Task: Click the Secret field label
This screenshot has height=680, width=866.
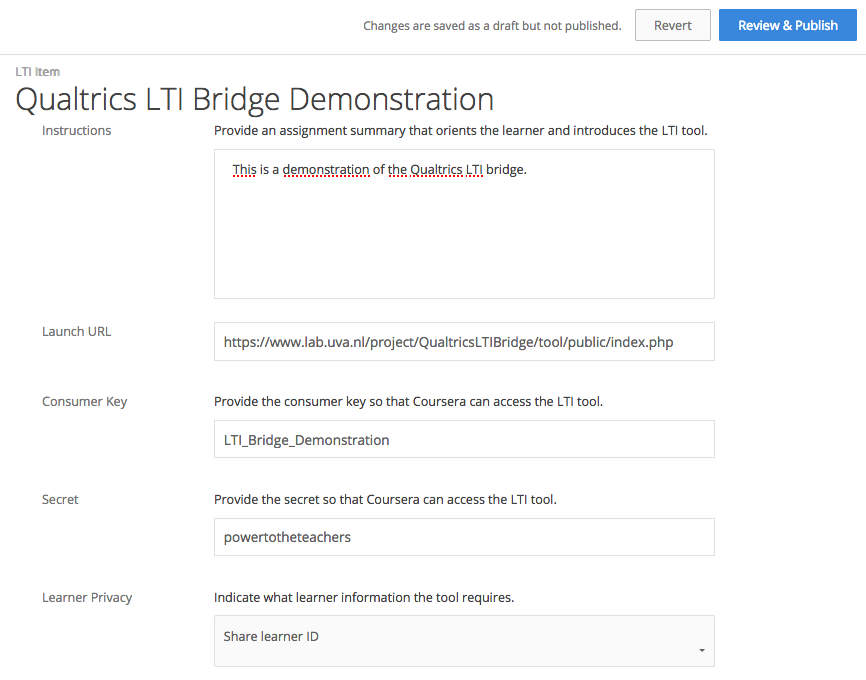Action: [60, 499]
